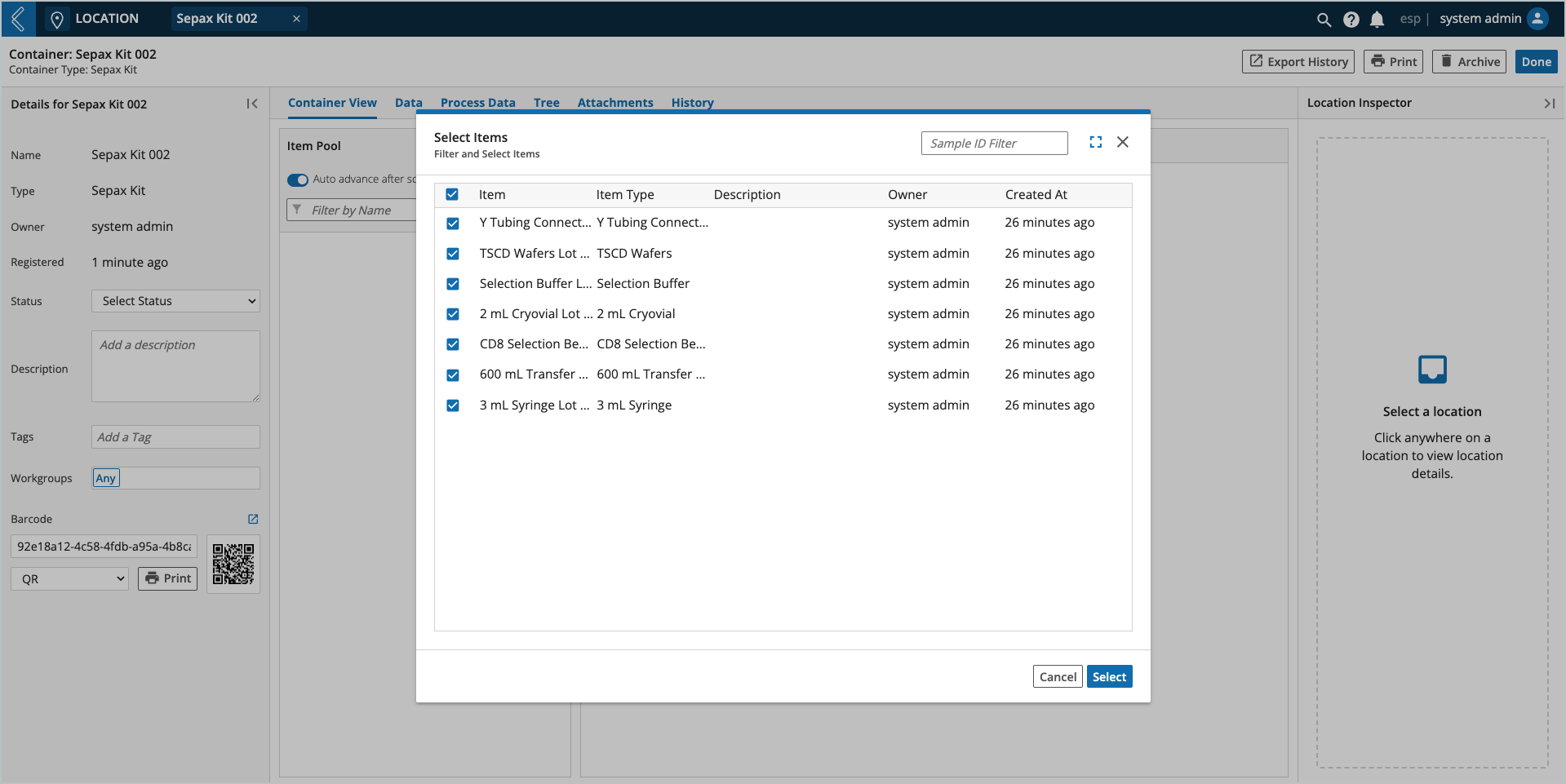1566x784 pixels.
Task: Click the Cancel button in dialog
Action: (x=1058, y=676)
